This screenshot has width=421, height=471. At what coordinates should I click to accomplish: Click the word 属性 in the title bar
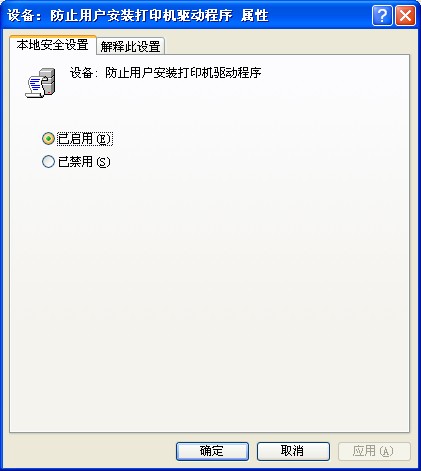[x=254, y=16]
